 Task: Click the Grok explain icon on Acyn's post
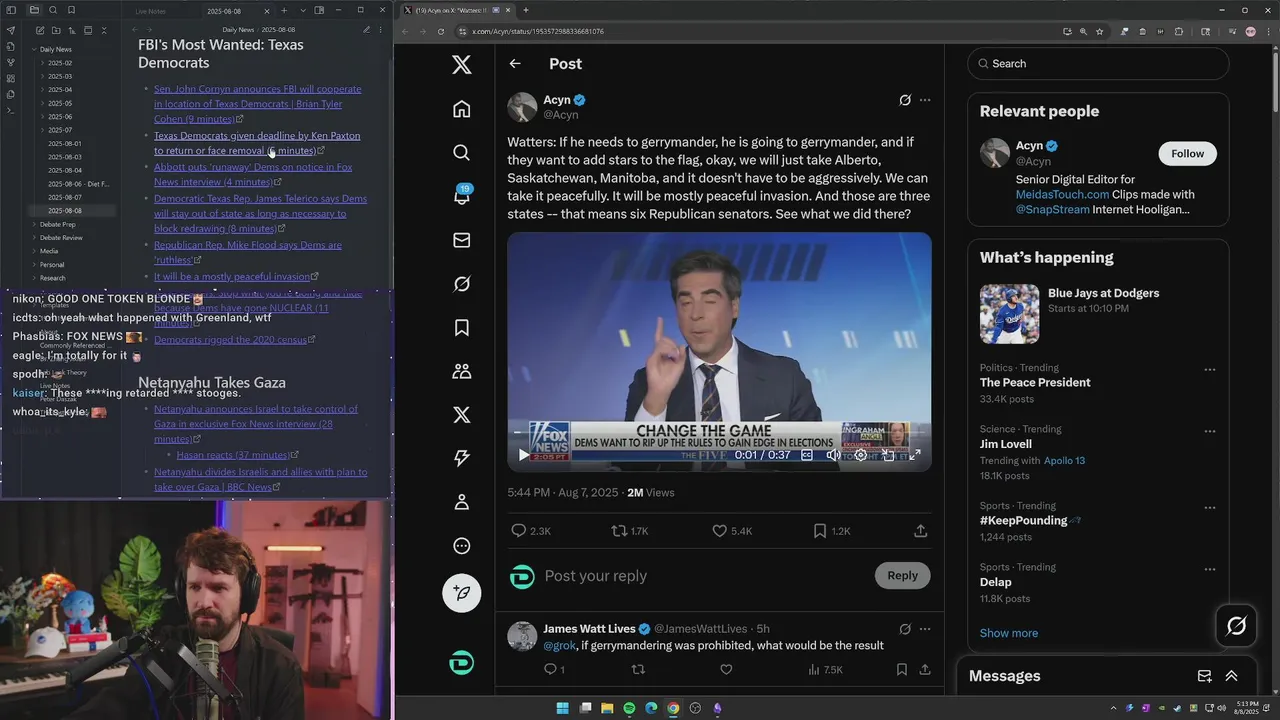(x=905, y=100)
